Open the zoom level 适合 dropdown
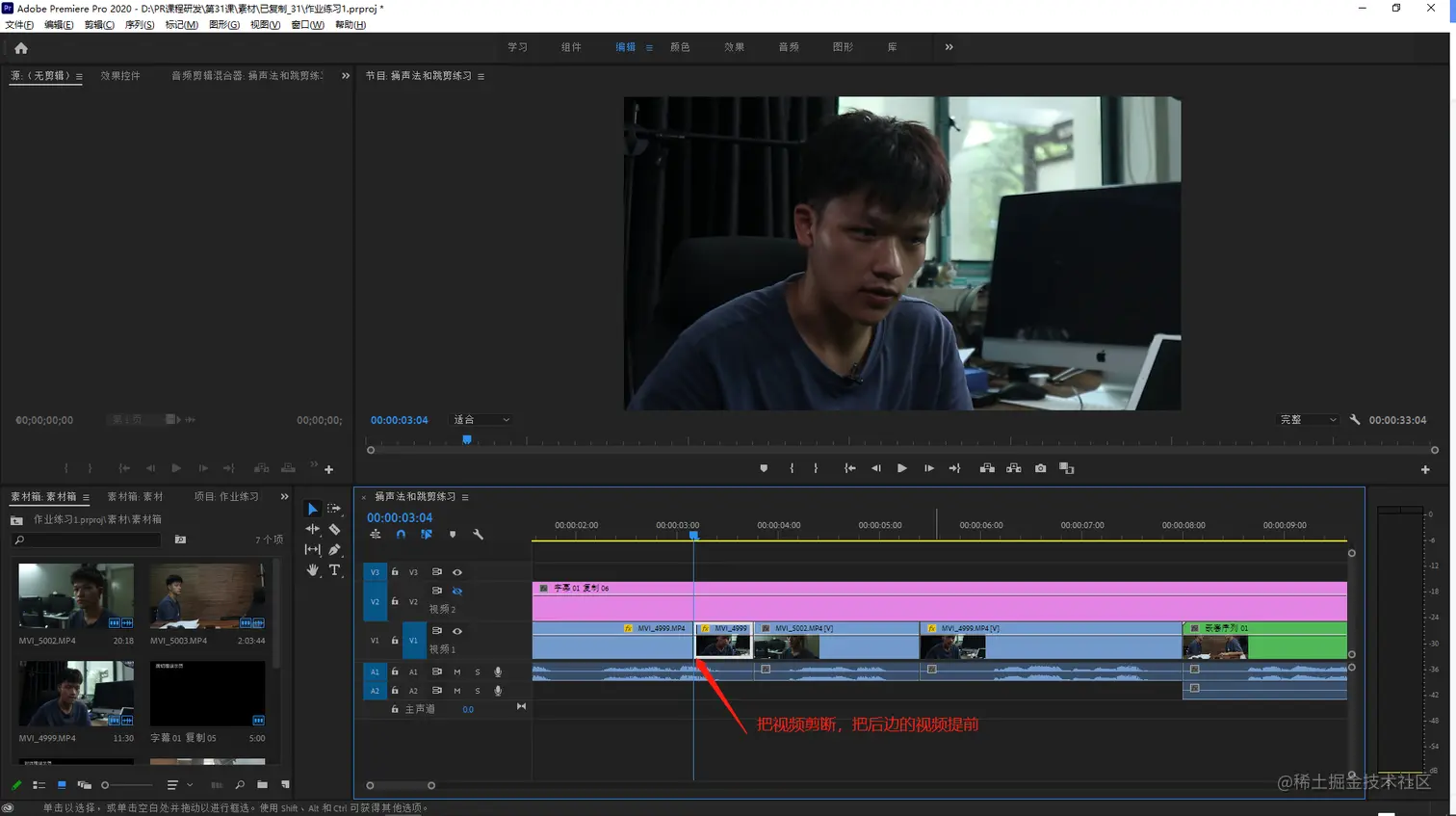Viewport: 1456px width, 816px height. click(481, 420)
